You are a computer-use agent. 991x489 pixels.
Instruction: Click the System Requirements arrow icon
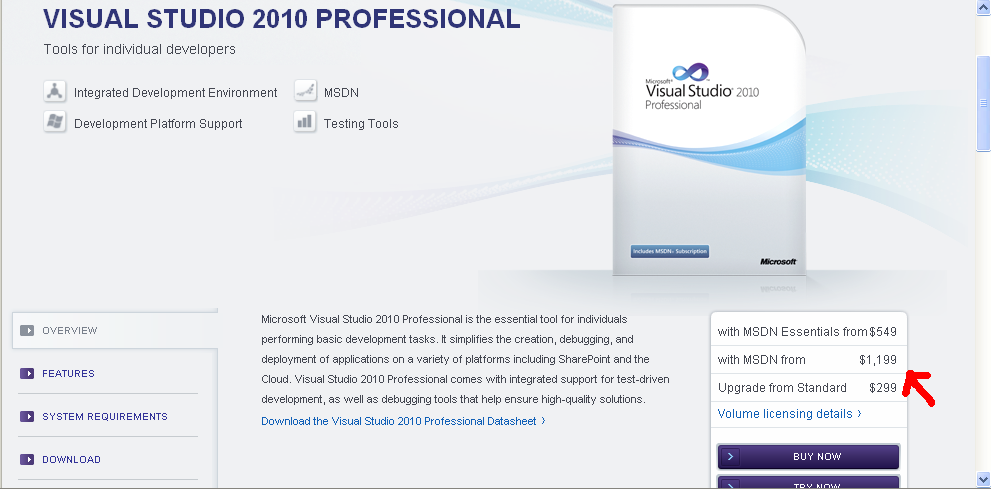27,416
